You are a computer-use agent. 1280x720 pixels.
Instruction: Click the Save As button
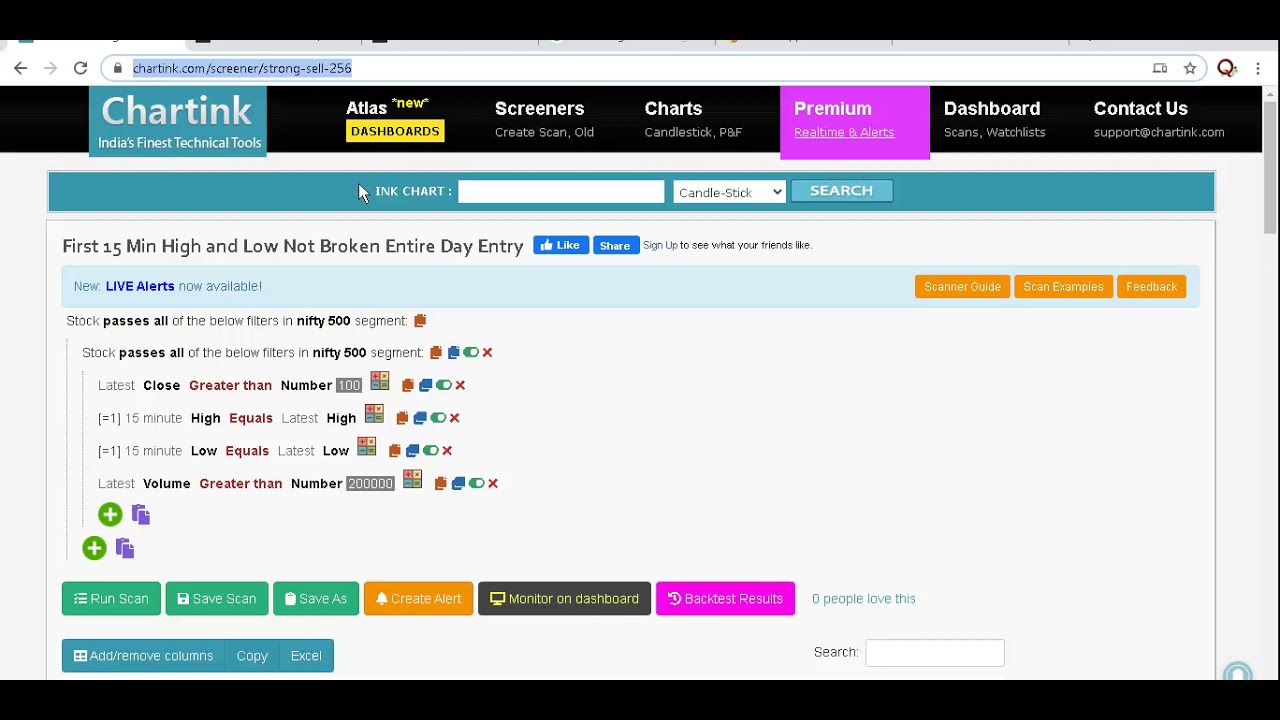[x=316, y=599]
